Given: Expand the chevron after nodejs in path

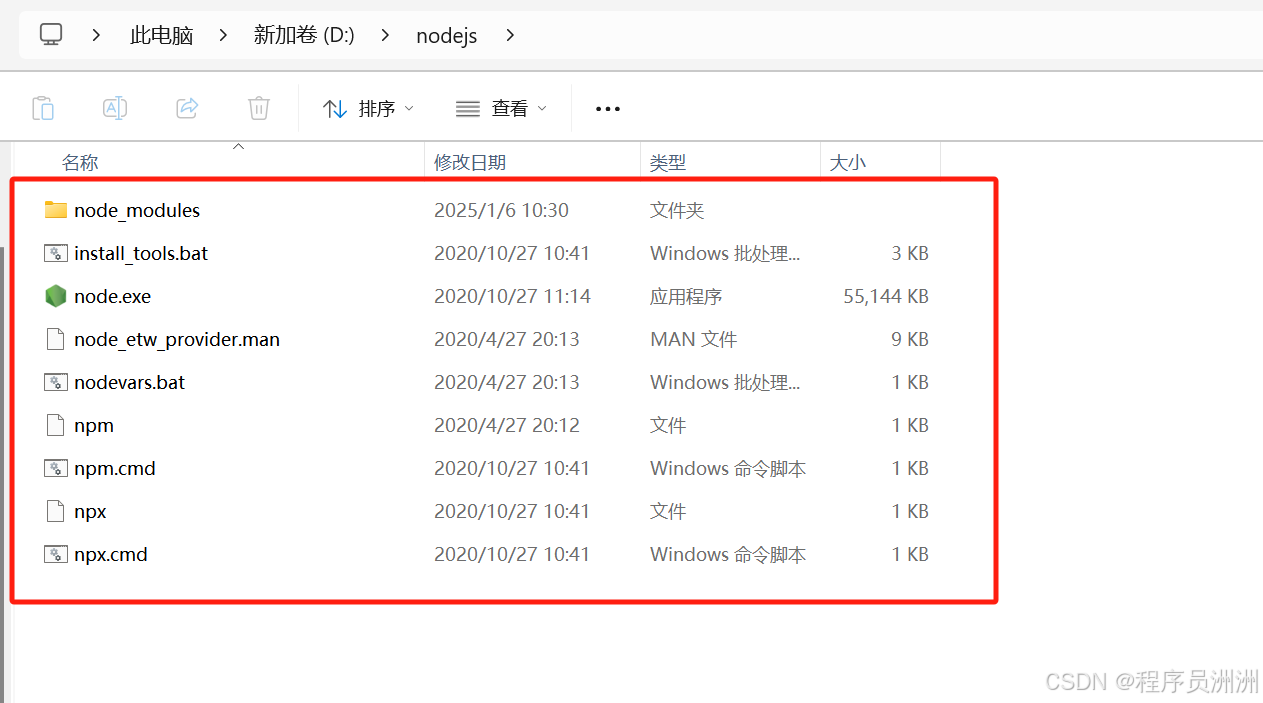Looking at the screenshot, I should (510, 35).
